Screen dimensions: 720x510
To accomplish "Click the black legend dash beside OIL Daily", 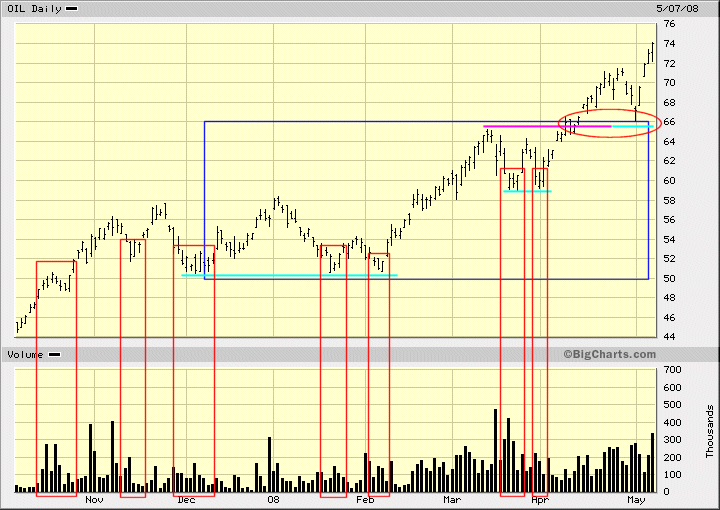I will click(72, 9).
